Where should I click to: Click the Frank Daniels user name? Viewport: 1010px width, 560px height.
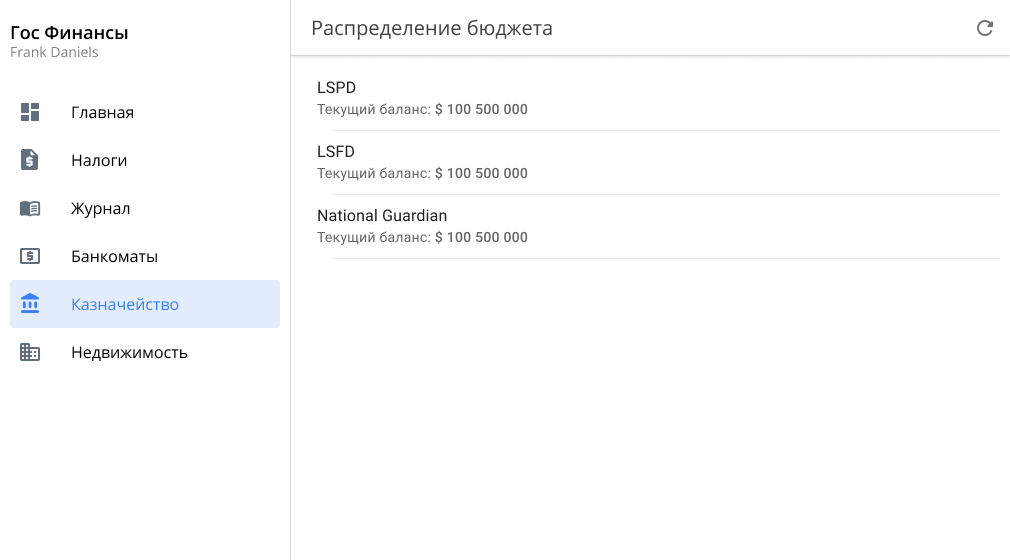tap(54, 52)
